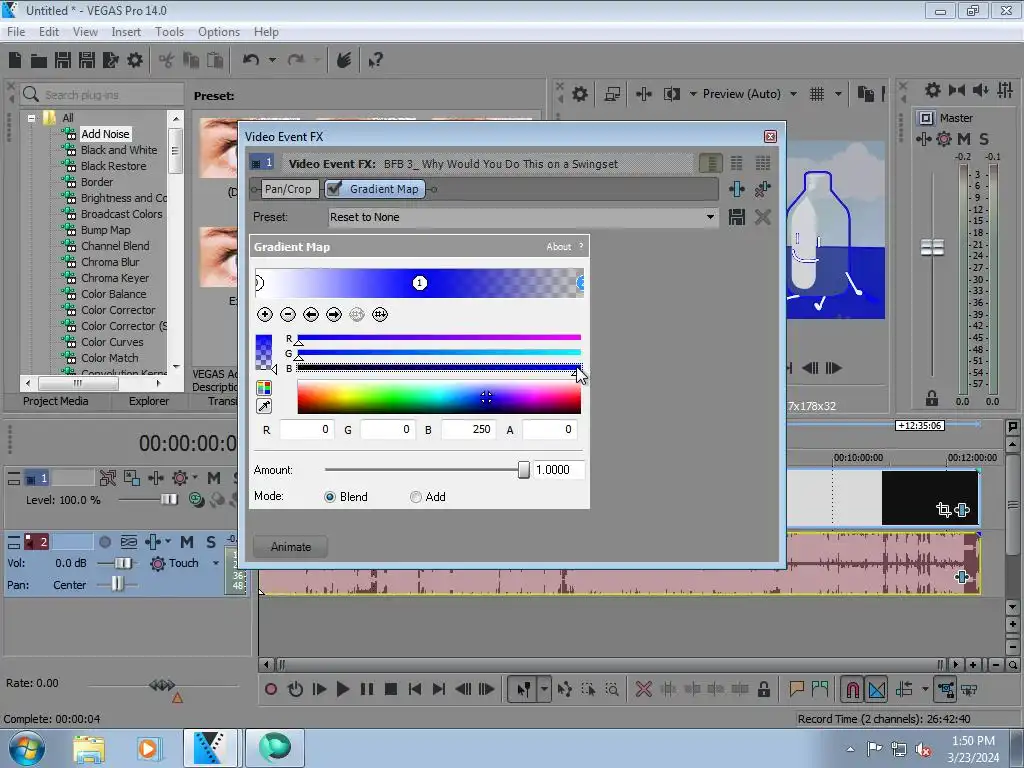Viewport: 1024px width, 768px height.
Task: Disable the Gradient Map effect checkbox
Action: [335, 189]
